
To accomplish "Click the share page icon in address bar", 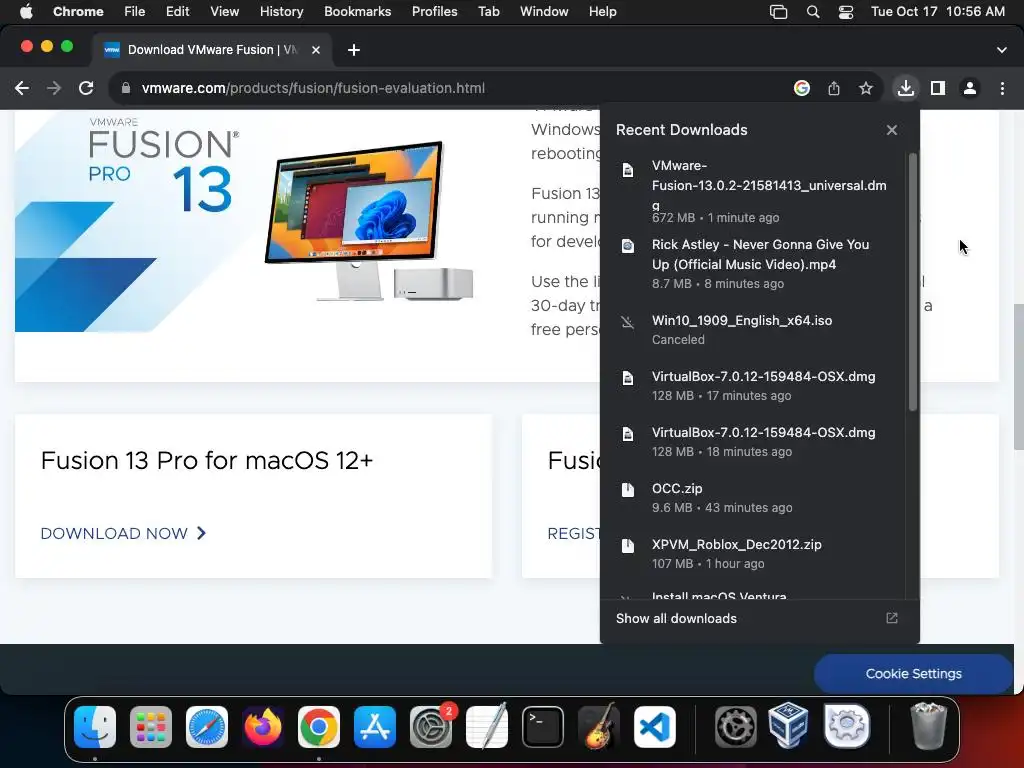I will [x=834, y=88].
